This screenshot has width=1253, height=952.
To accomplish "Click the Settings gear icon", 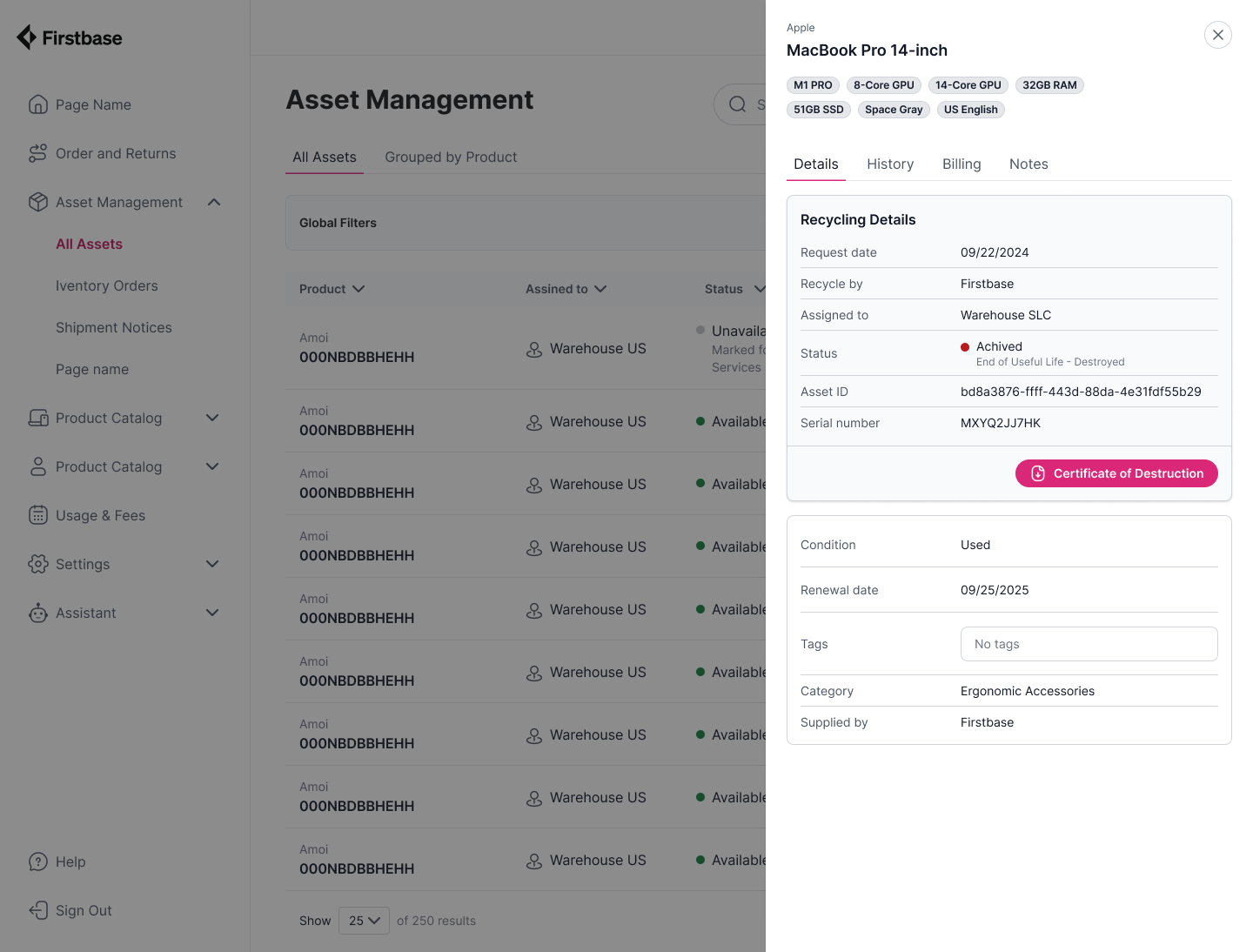I will (38, 564).
